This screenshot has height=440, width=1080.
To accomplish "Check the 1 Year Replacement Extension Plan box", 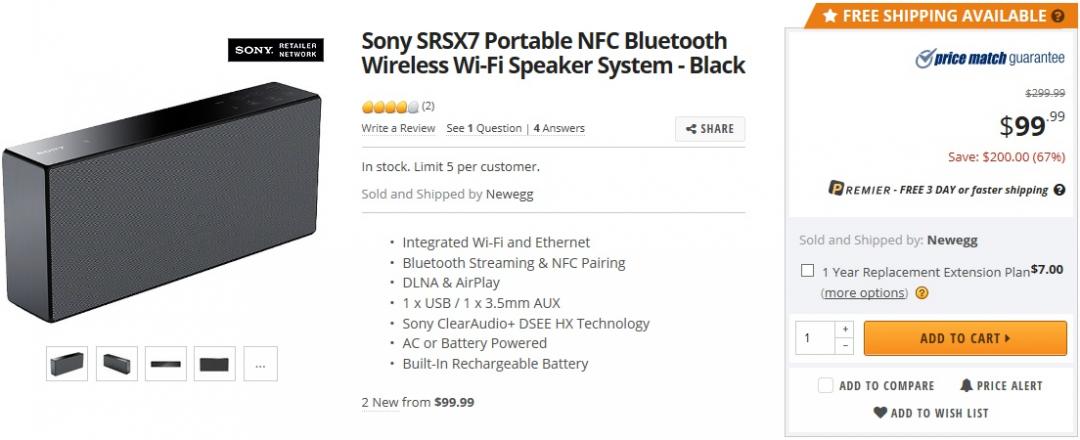I will click(807, 270).
